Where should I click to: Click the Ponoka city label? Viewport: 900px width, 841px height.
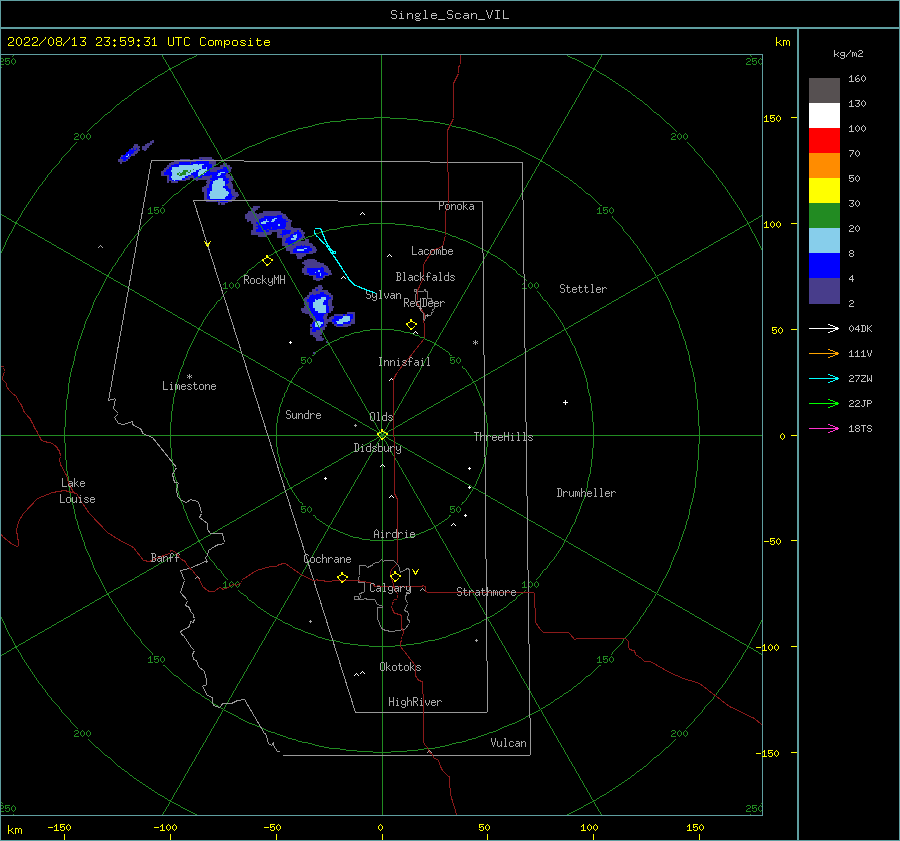456,206
